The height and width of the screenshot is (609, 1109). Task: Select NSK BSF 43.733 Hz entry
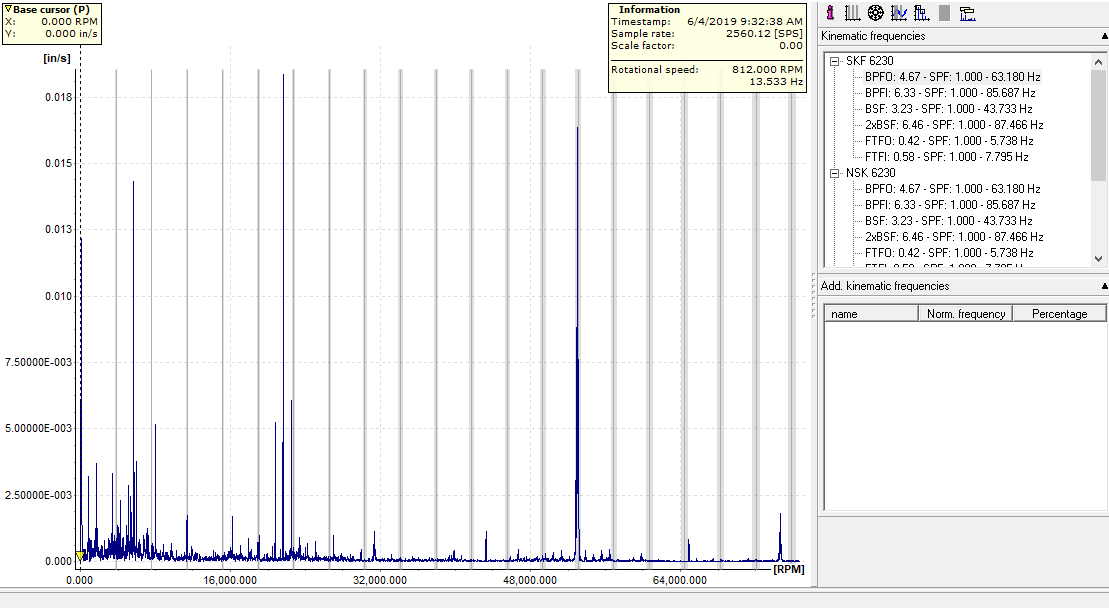(948, 221)
